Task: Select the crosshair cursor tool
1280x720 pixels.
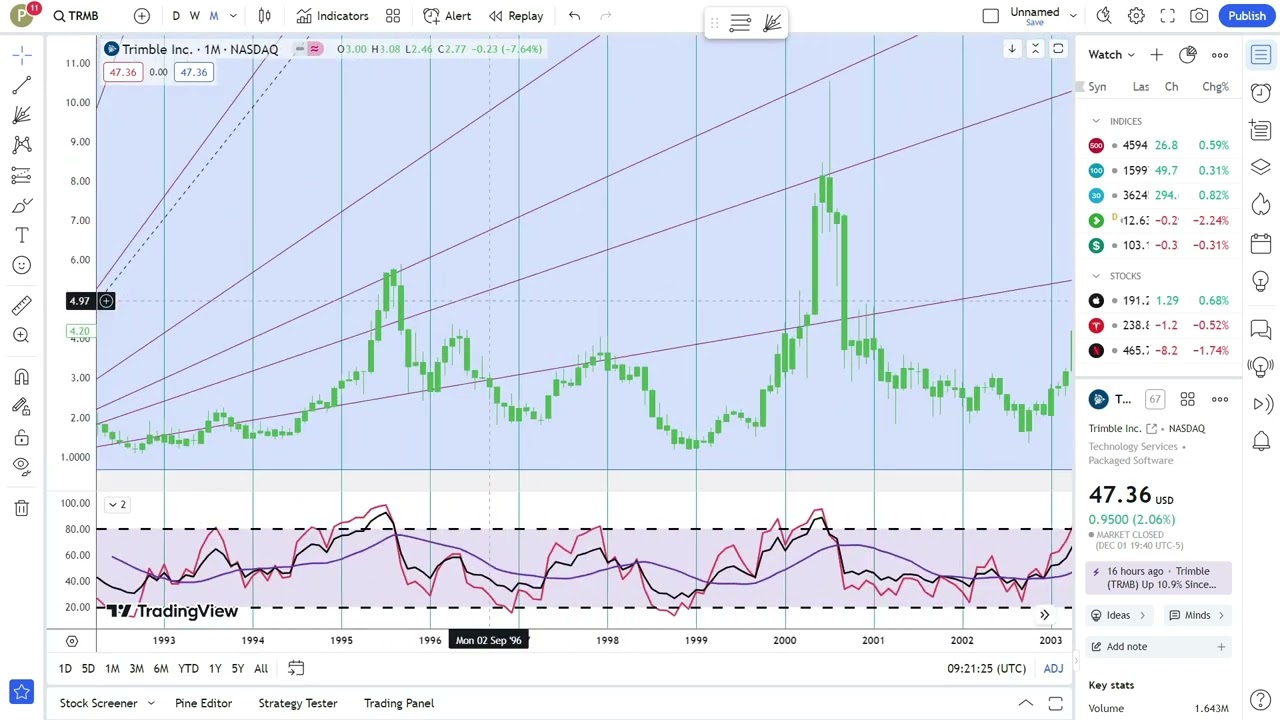Action: (x=22, y=54)
